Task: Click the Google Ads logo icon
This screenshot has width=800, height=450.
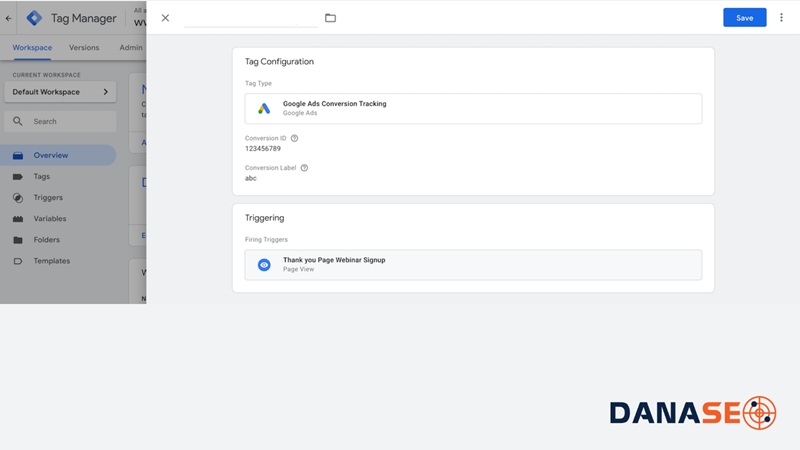Action: (x=264, y=108)
